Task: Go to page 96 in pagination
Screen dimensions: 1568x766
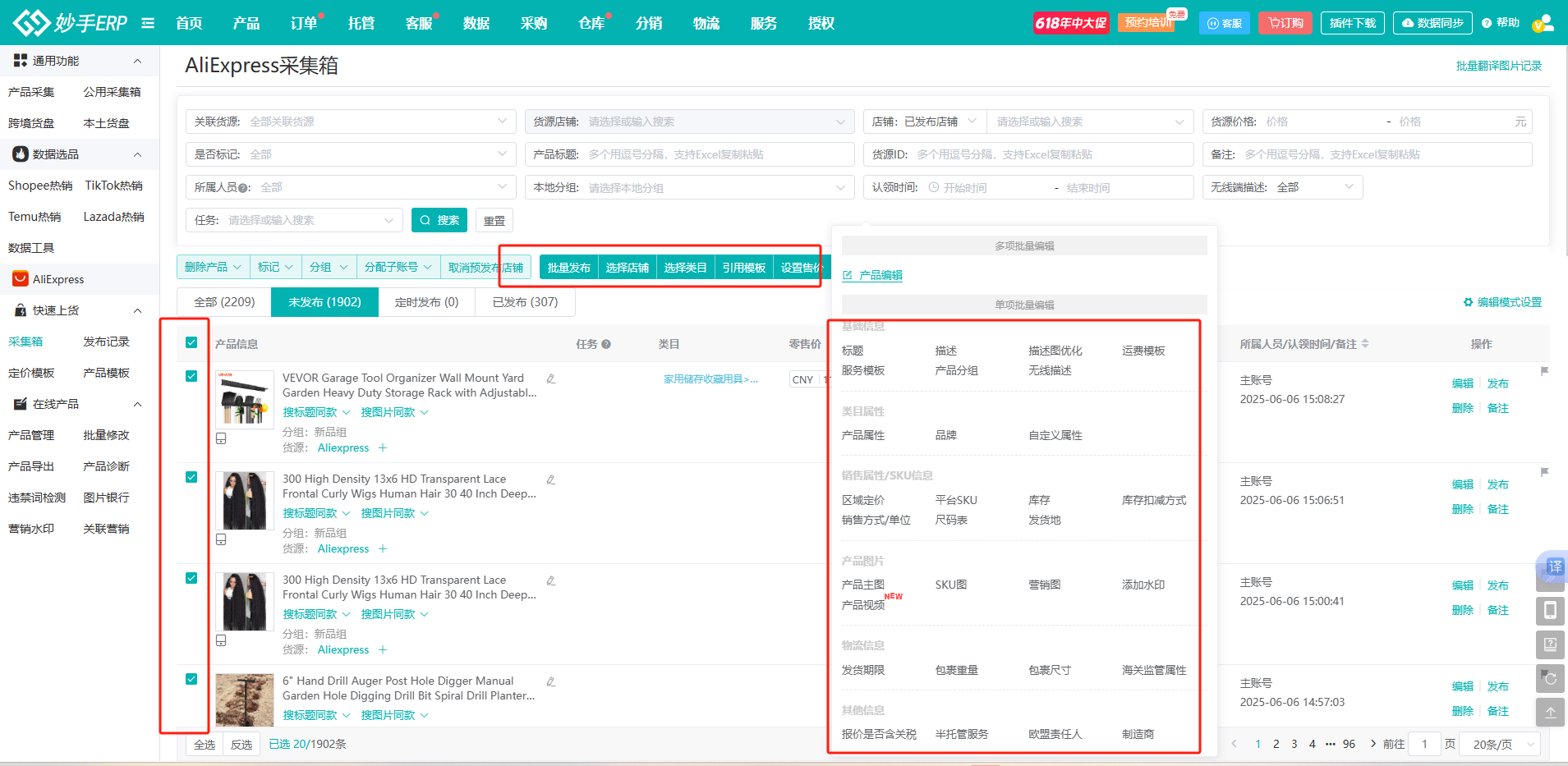Action: pyautogui.click(x=1349, y=744)
